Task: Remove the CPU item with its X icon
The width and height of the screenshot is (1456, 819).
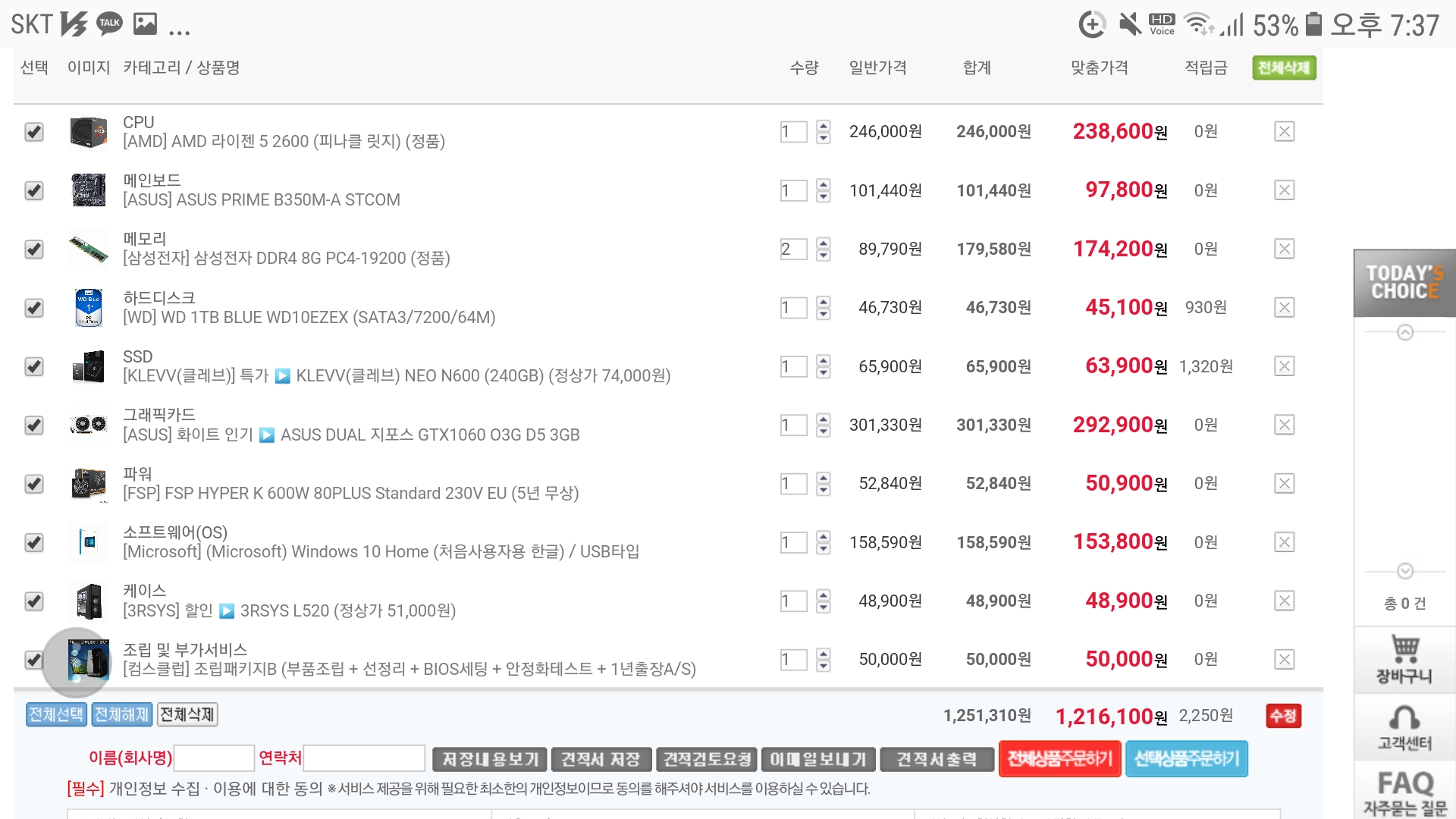Action: pos(1284,132)
